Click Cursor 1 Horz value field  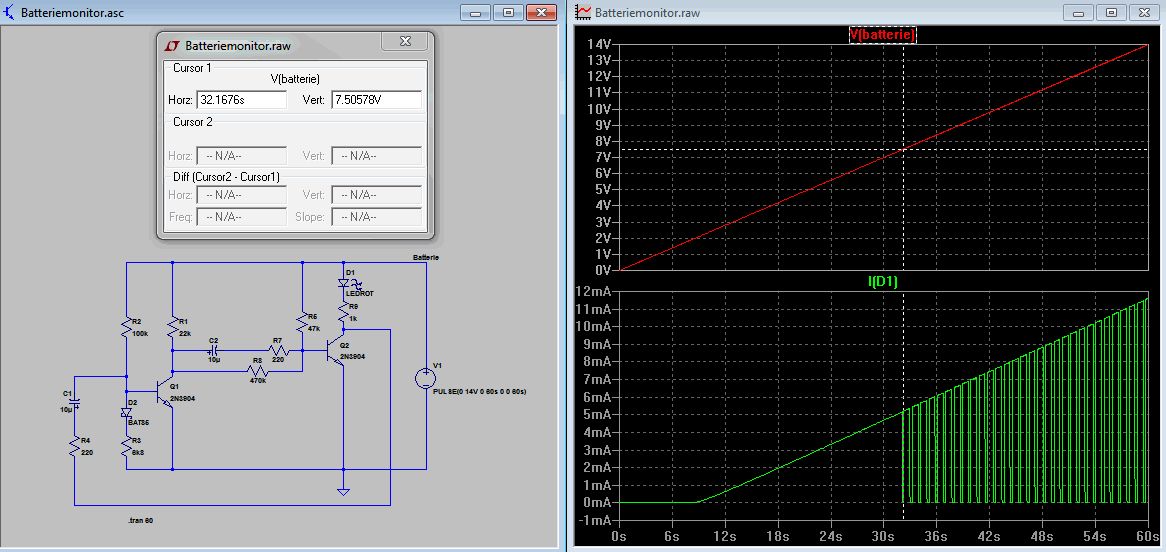(x=241, y=100)
